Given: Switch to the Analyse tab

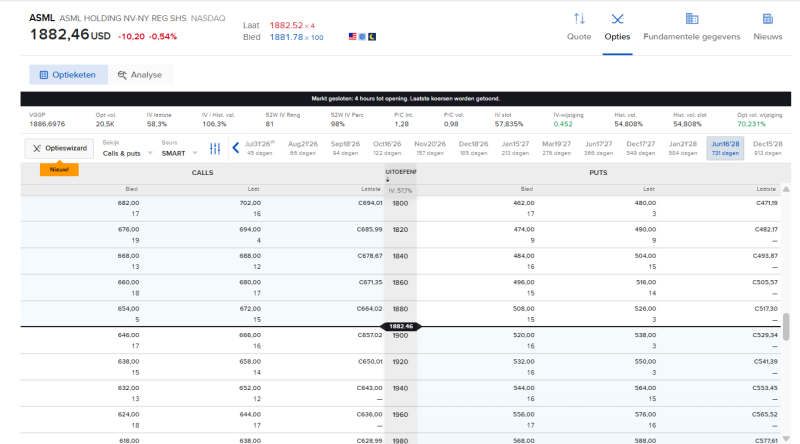Looking at the screenshot, I should pos(140,75).
